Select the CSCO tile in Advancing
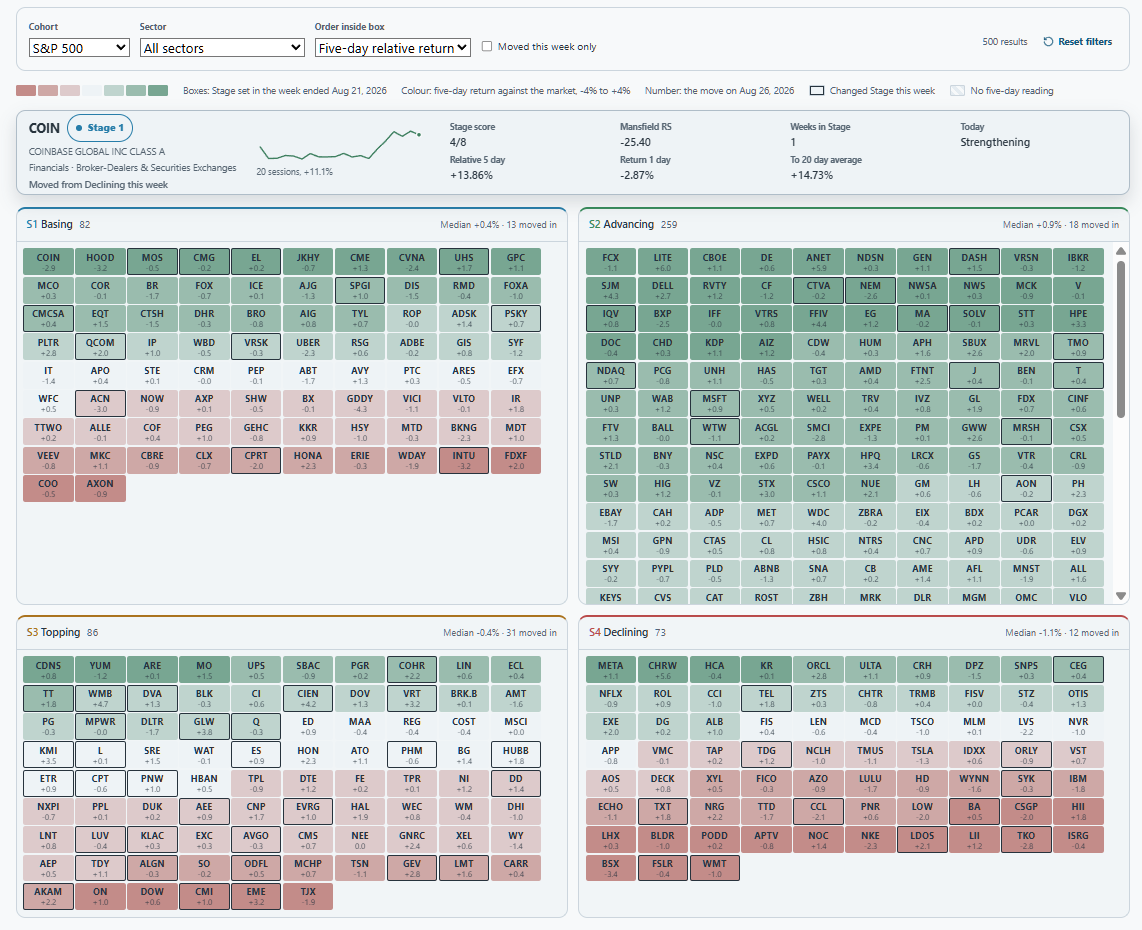 [819, 489]
